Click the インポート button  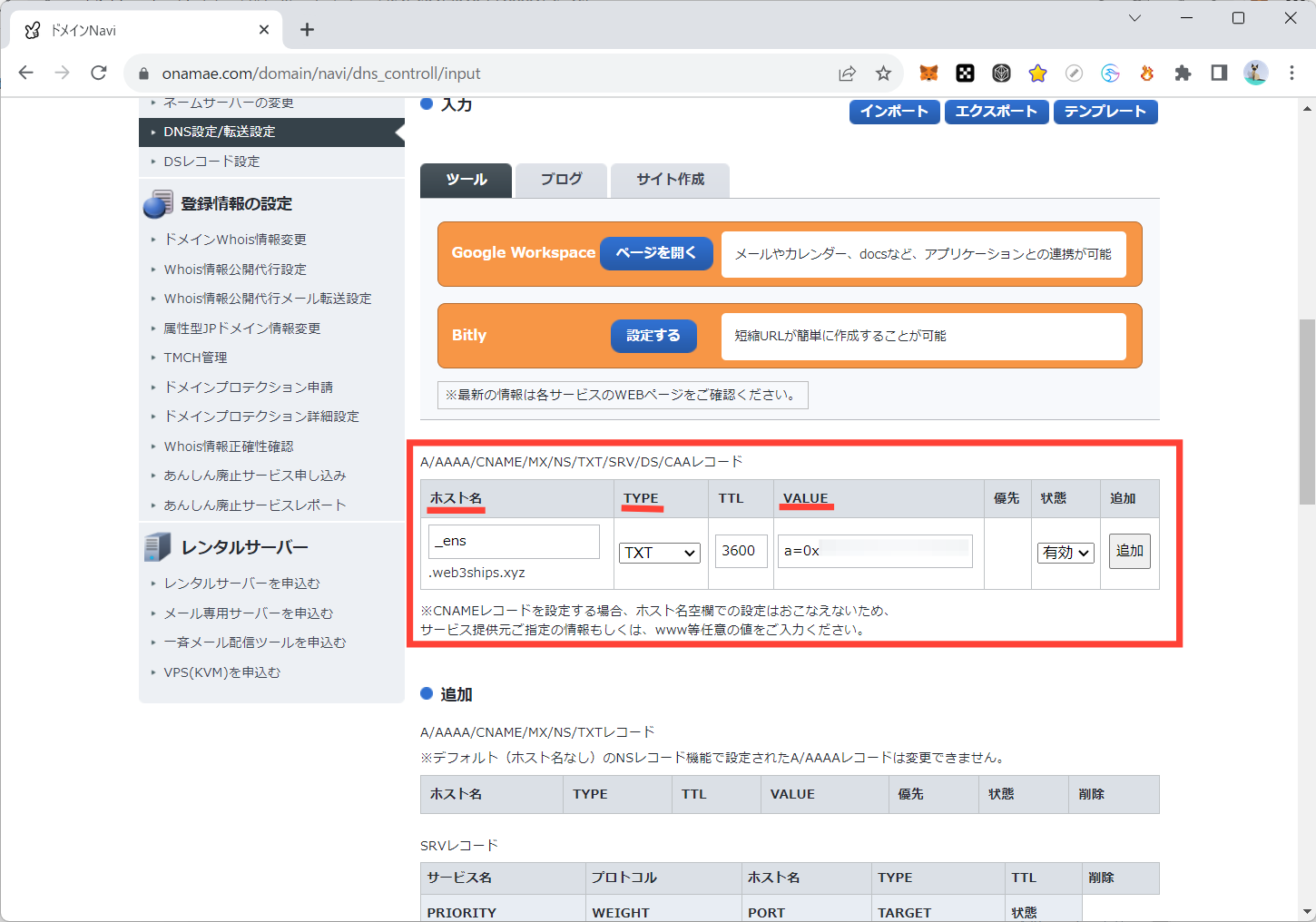point(894,112)
